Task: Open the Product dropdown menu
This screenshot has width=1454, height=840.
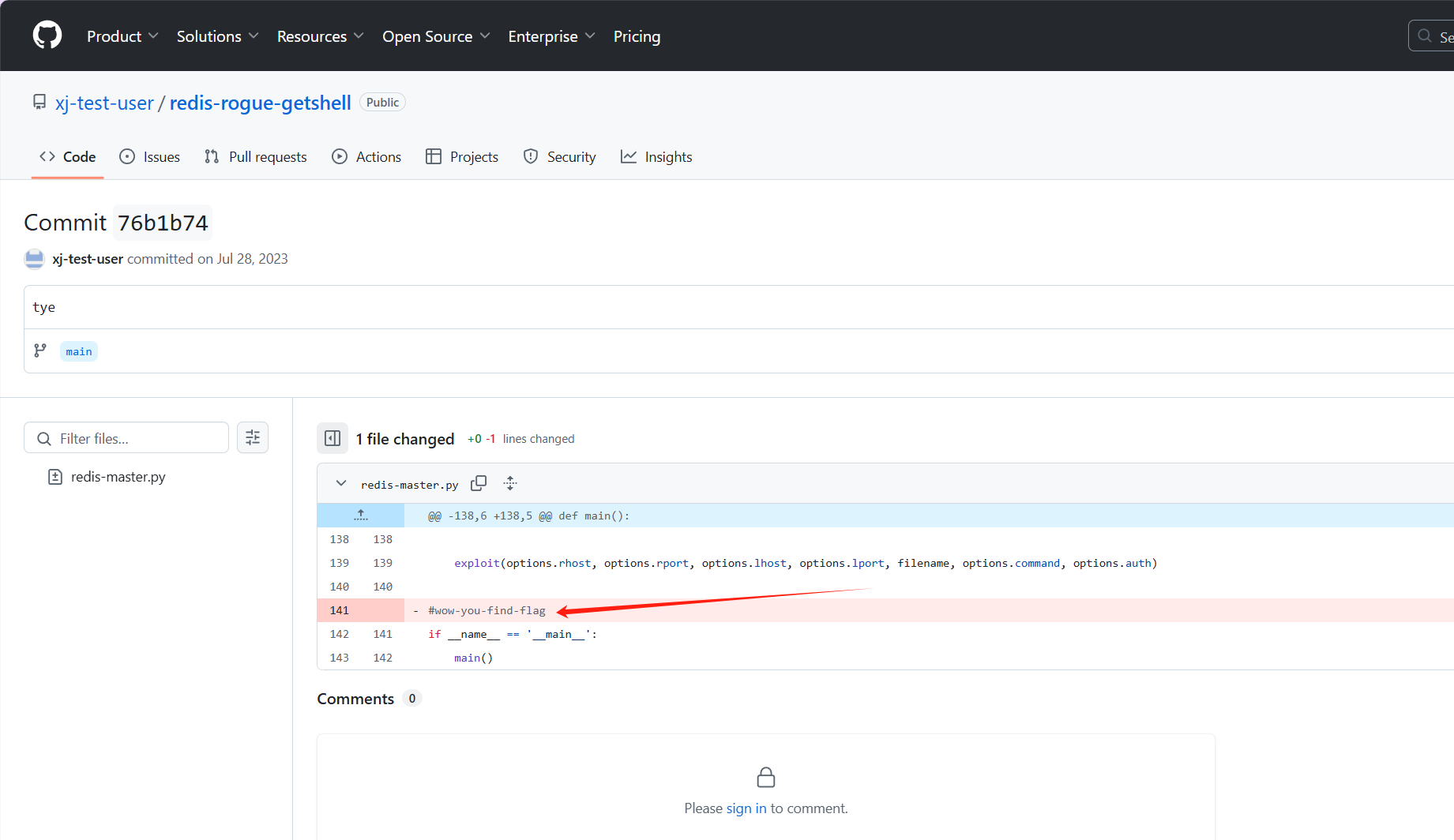Action: (x=122, y=36)
